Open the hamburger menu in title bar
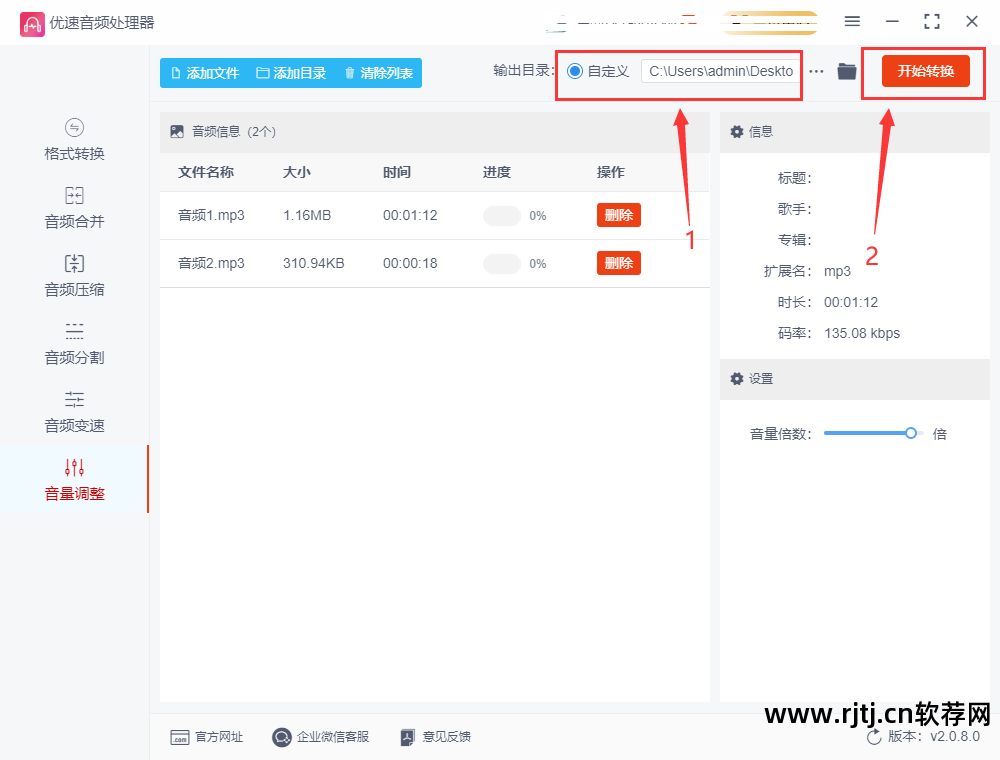 click(x=852, y=22)
